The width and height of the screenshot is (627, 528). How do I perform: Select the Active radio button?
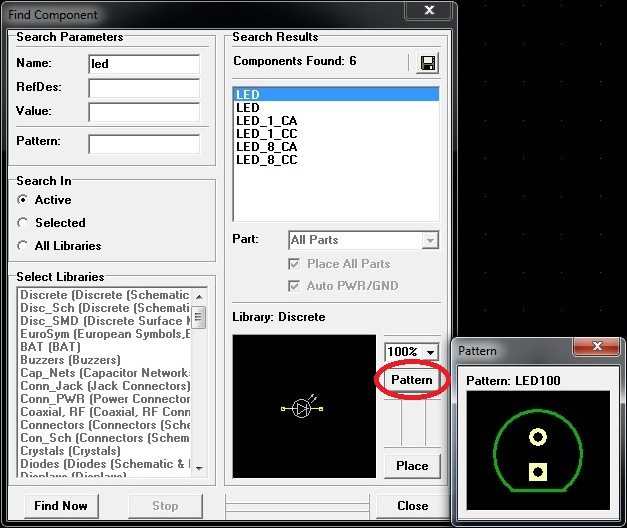[24, 200]
